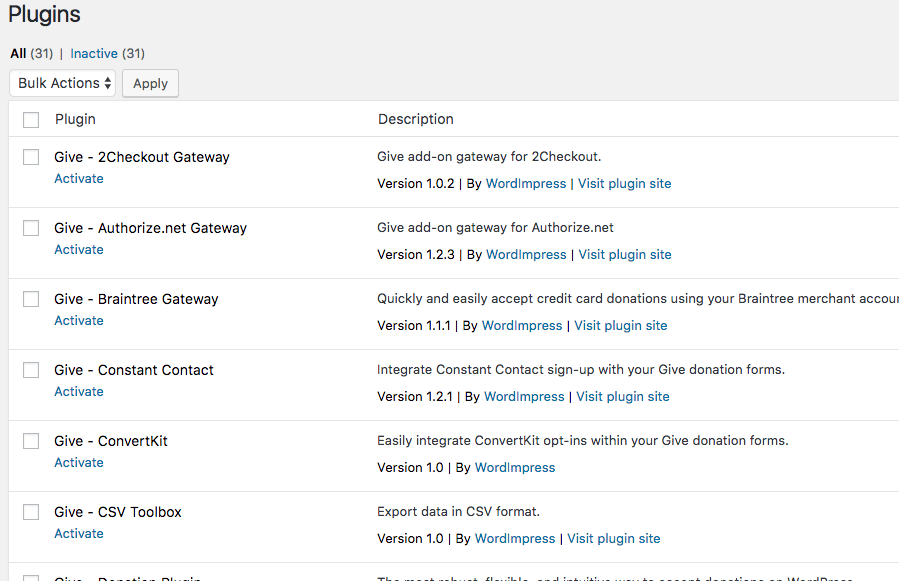899x581 pixels.
Task: Click the ConvertKit opt-ins description text
Action: click(x=583, y=440)
